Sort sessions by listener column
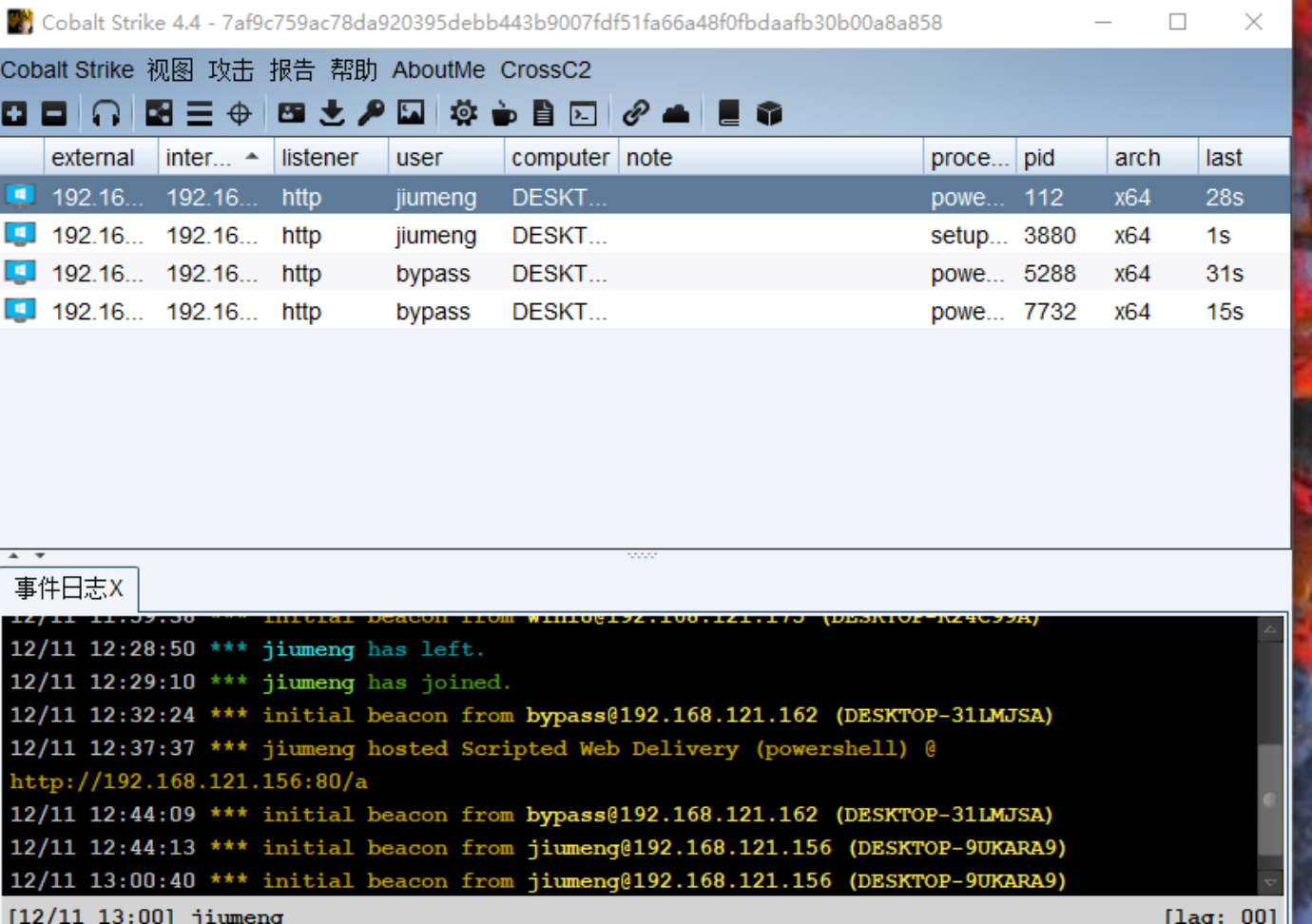The image size is (1312, 924). pos(331,157)
